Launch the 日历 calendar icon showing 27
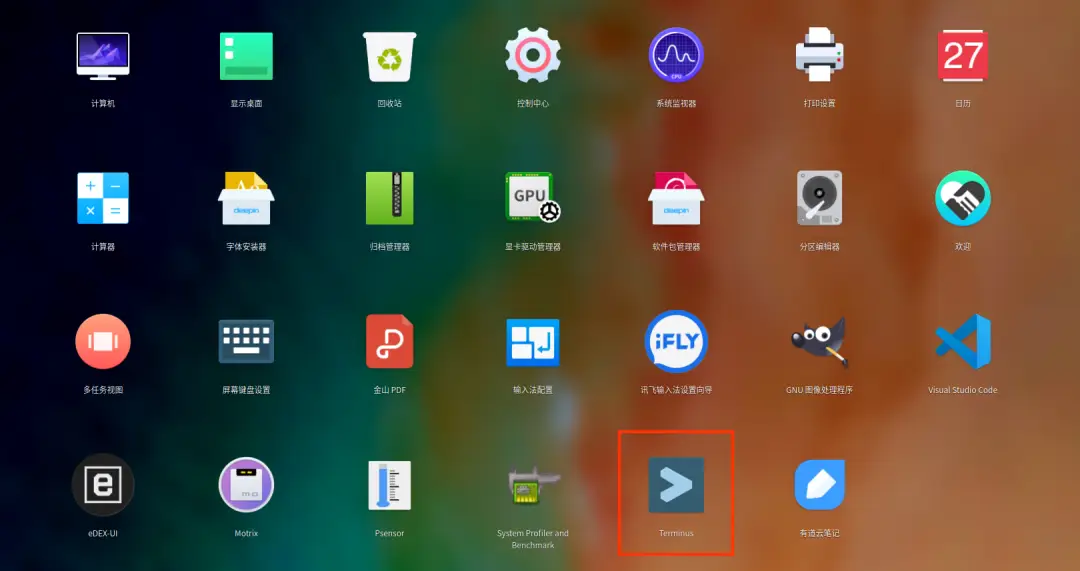 point(963,55)
